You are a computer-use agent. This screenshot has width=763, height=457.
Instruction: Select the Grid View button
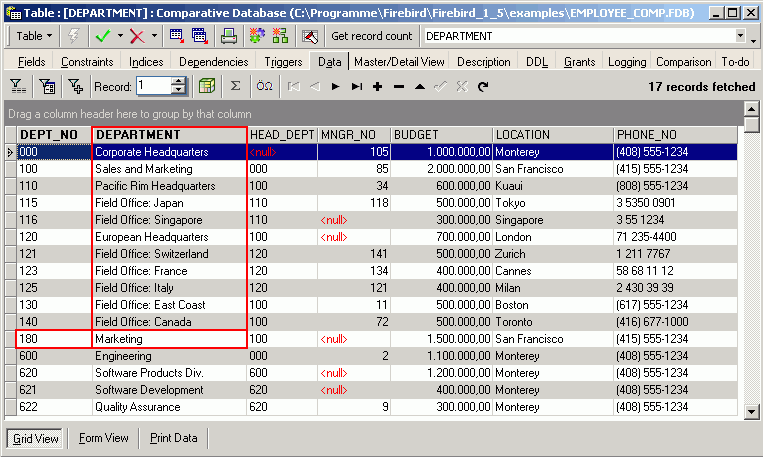(x=35, y=439)
